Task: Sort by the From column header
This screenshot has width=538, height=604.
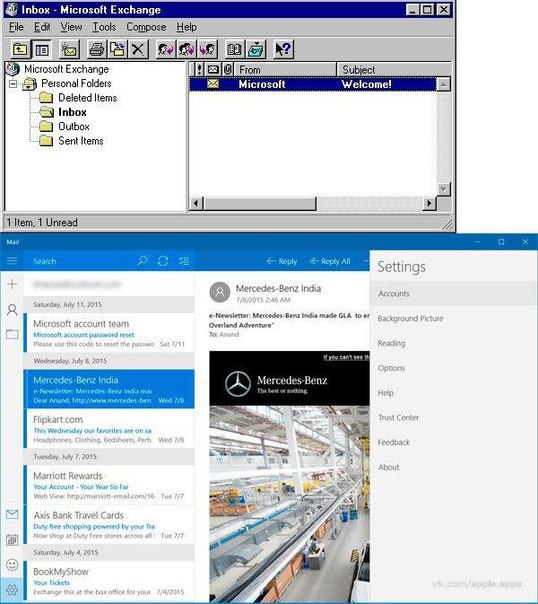Action: pos(285,70)
